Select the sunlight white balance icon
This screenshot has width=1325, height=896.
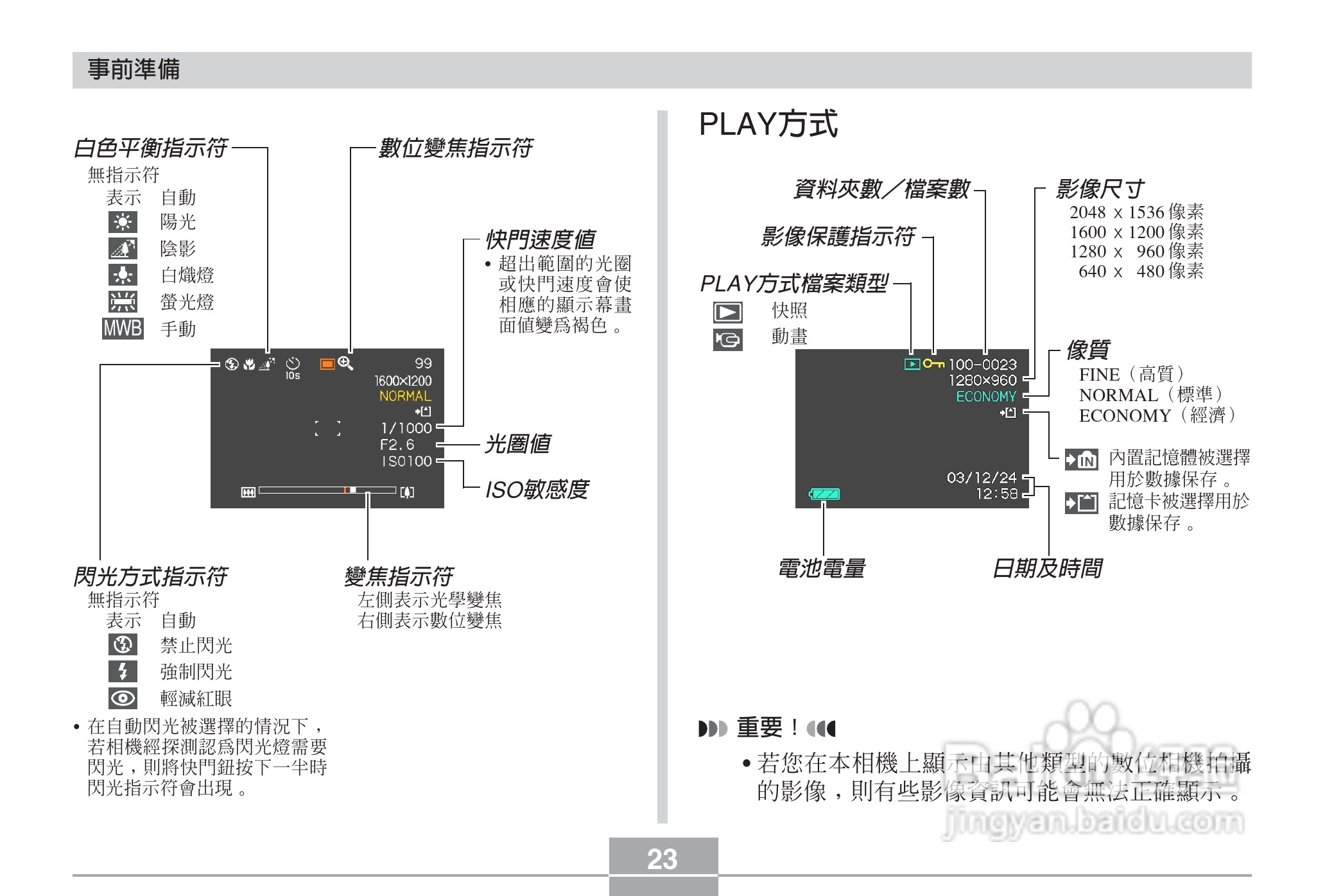click(122, 223)
